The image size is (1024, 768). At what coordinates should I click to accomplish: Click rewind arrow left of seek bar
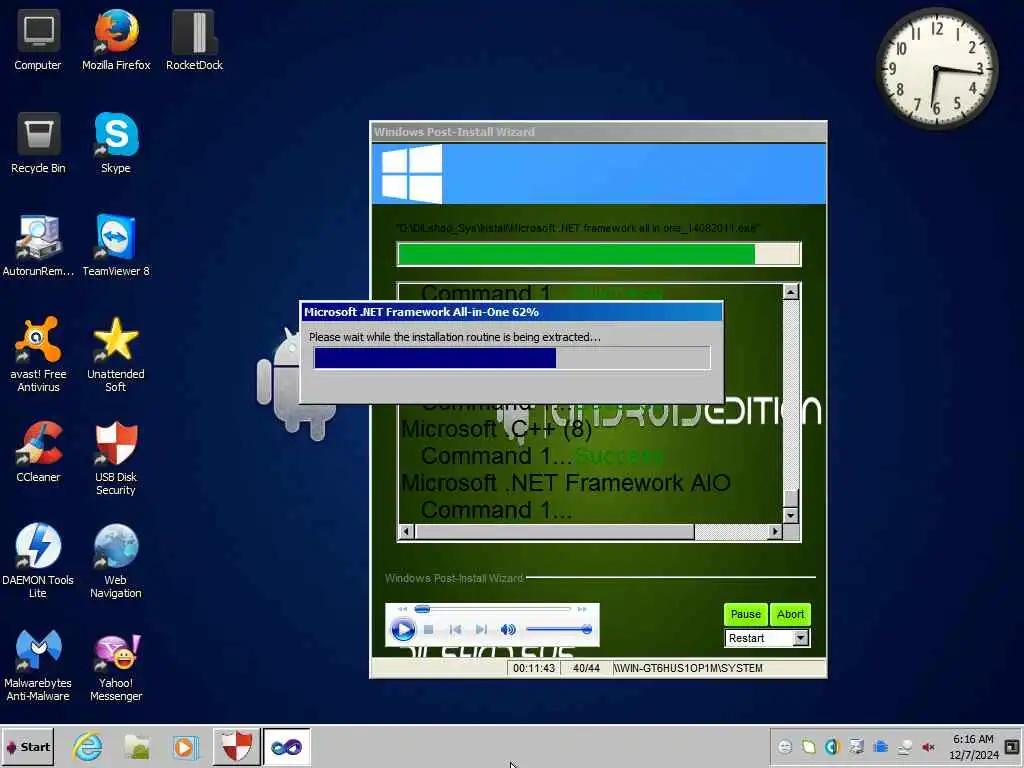click(x=402, y=609)
